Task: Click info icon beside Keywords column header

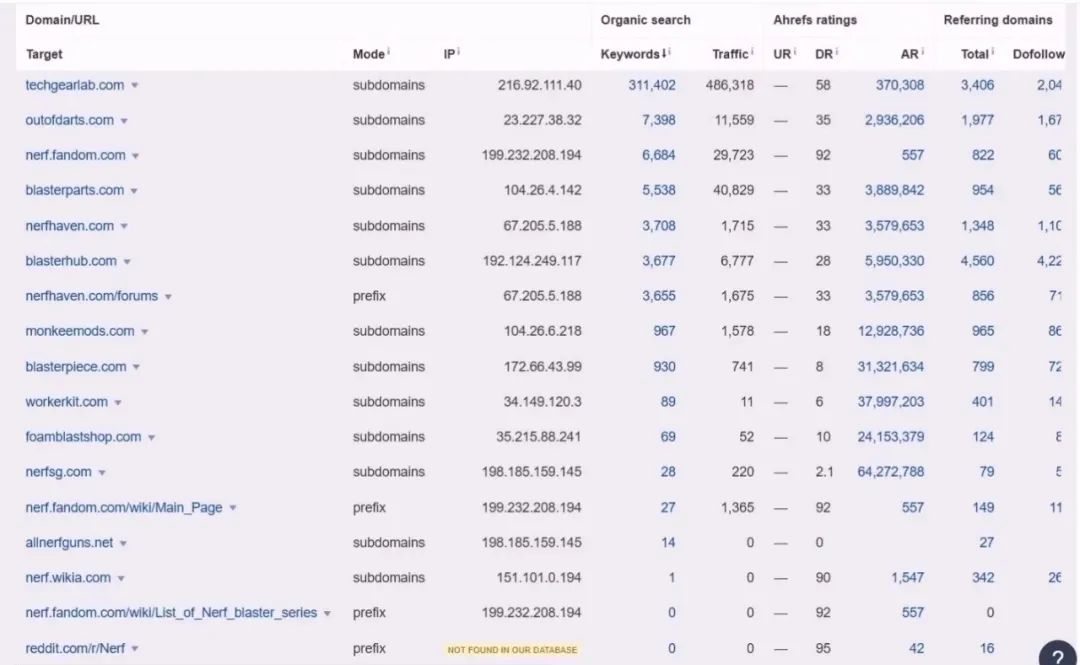Action: point(669,53)
